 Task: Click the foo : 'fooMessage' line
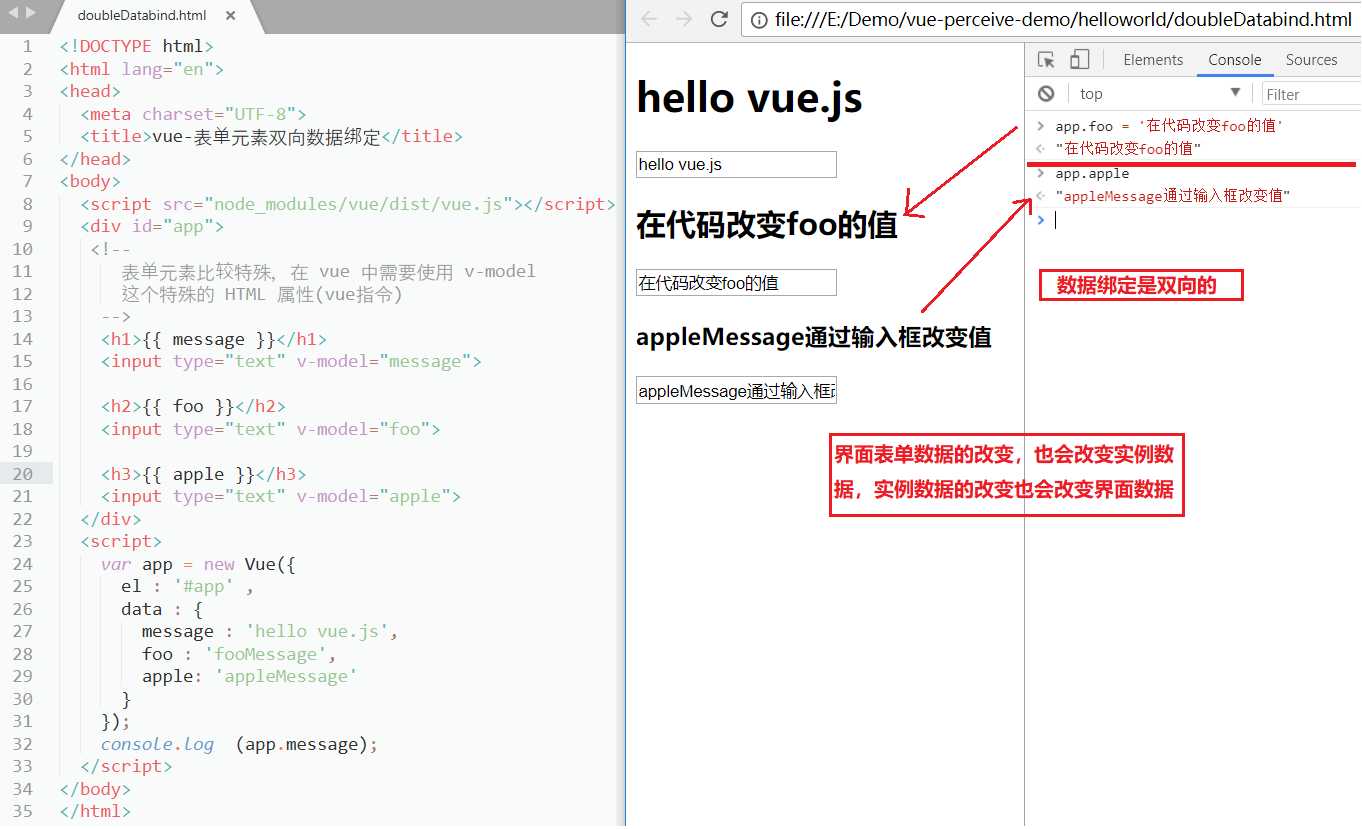pyautogui.click(x=239, y=654)
